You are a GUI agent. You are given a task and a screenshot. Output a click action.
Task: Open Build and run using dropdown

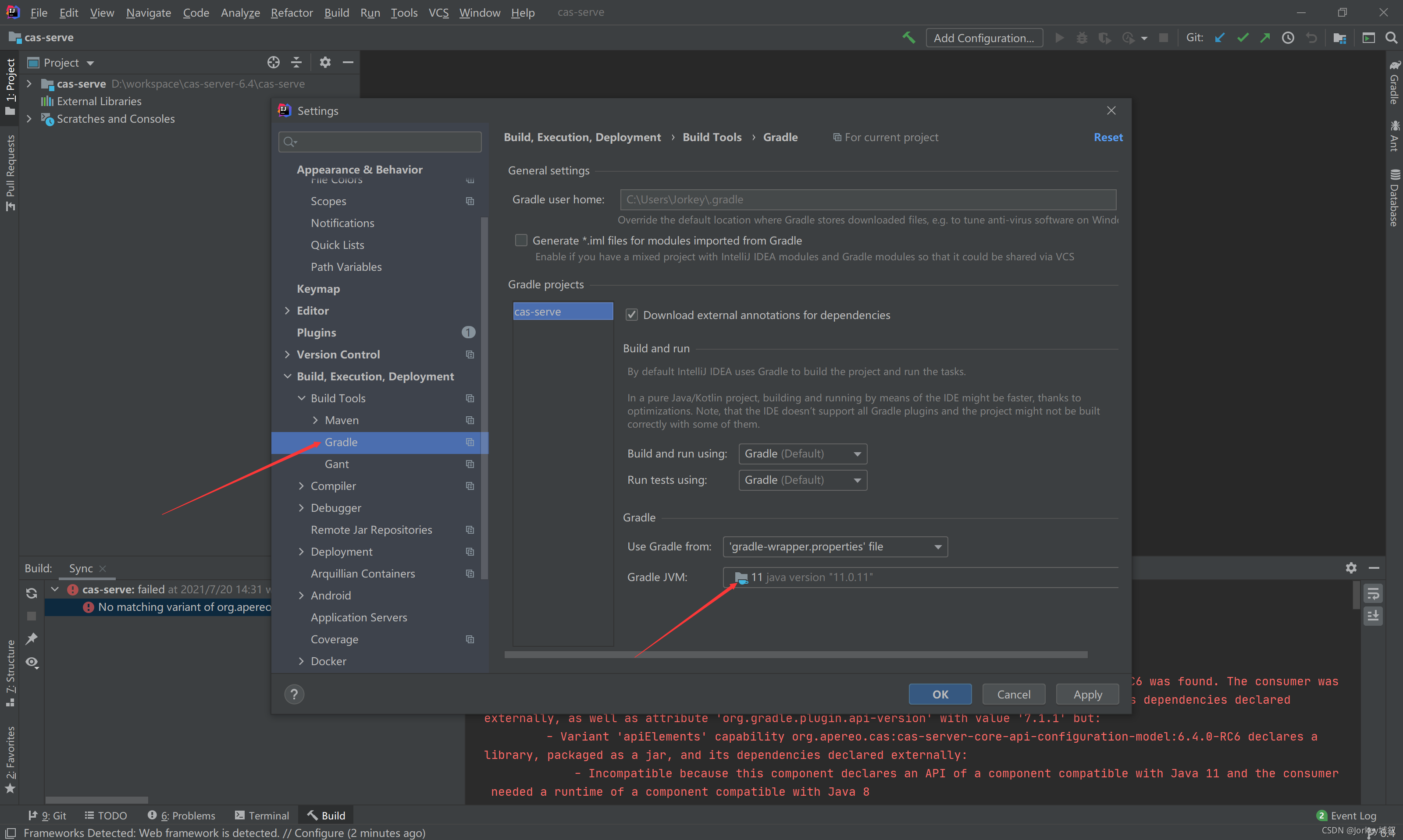802,454
